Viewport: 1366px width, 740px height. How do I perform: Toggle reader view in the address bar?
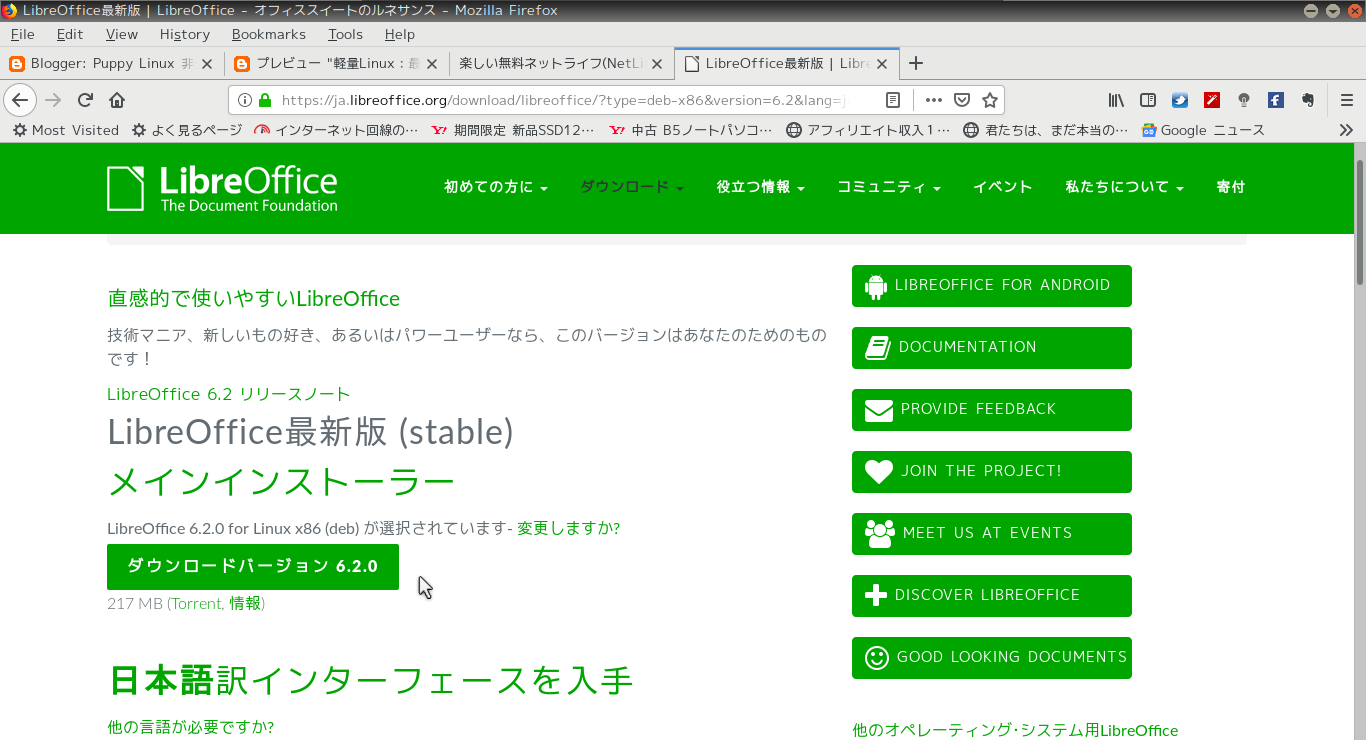[x=893, y=100]
